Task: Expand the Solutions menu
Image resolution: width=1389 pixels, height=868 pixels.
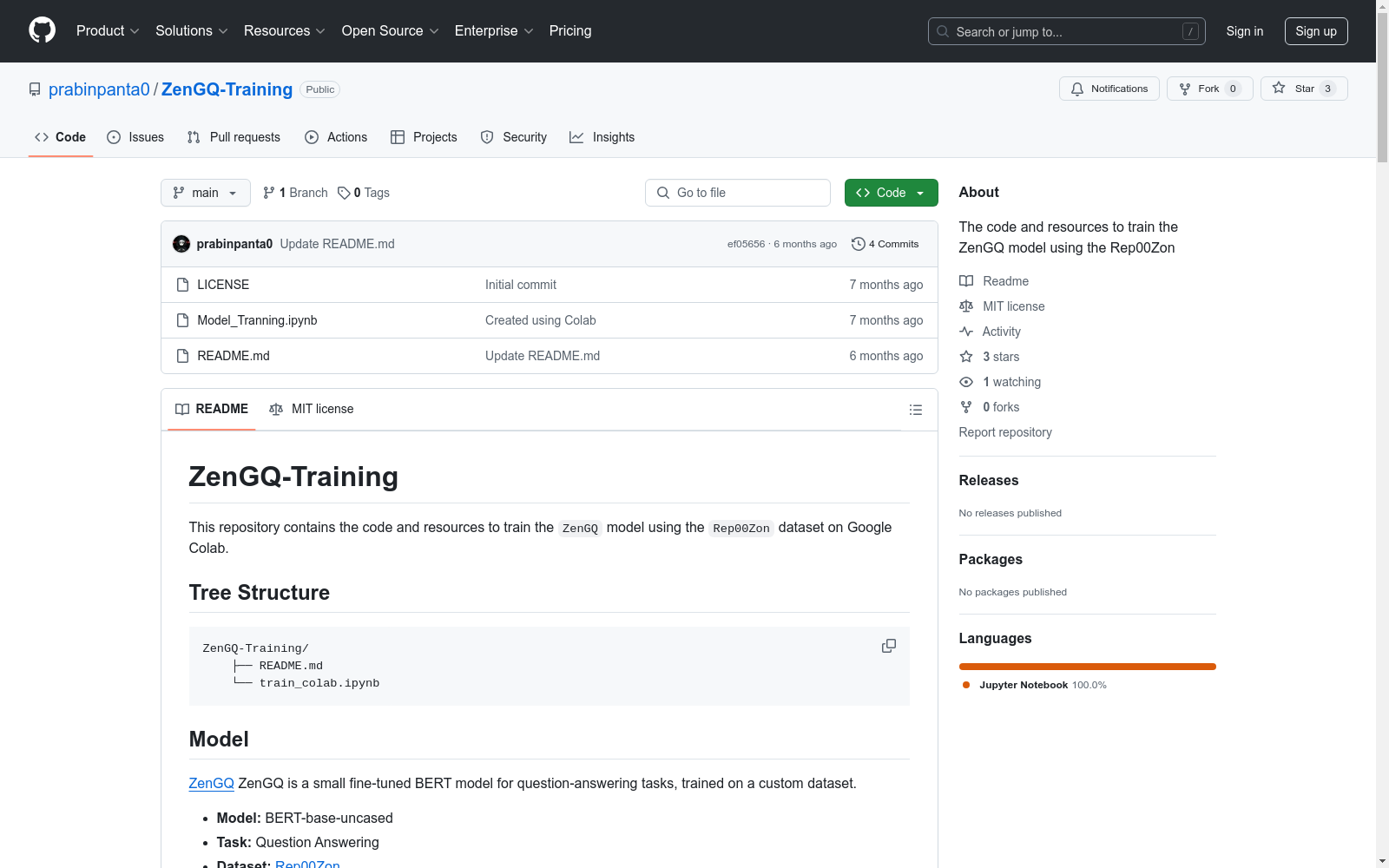Action: 192,31
